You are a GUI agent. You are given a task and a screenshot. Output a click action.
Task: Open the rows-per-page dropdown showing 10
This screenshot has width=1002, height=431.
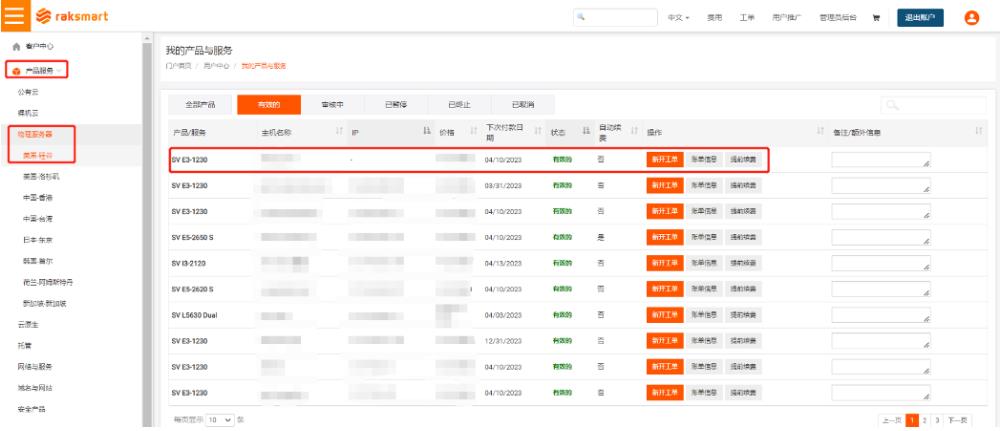pos(221,420)
